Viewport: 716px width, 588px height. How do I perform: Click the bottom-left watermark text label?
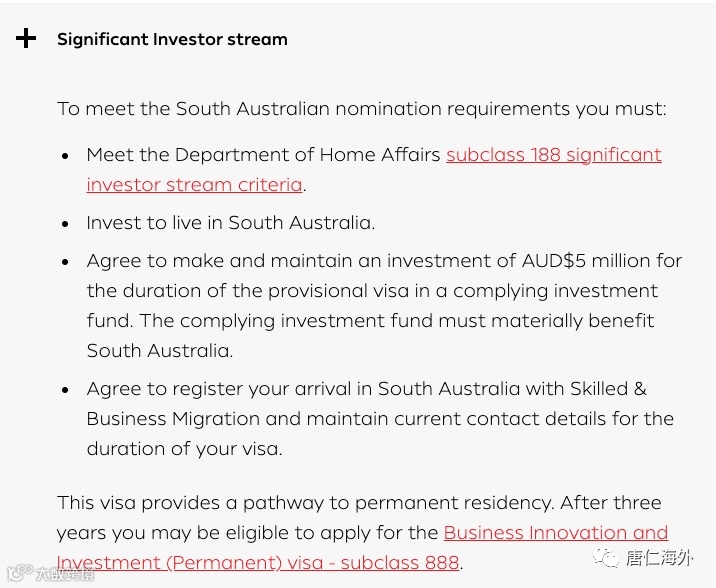66,574
